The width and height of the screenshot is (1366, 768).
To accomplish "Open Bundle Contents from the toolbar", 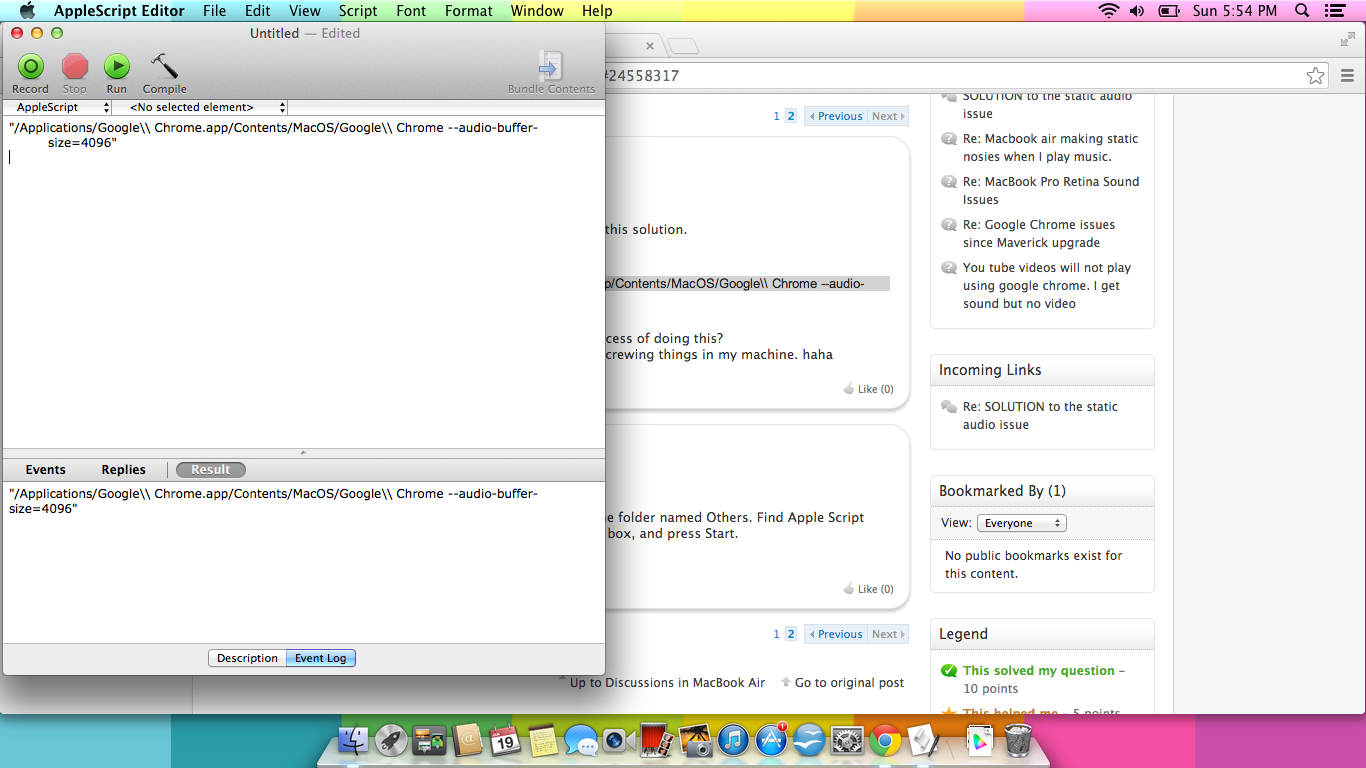I will (550, 68).
